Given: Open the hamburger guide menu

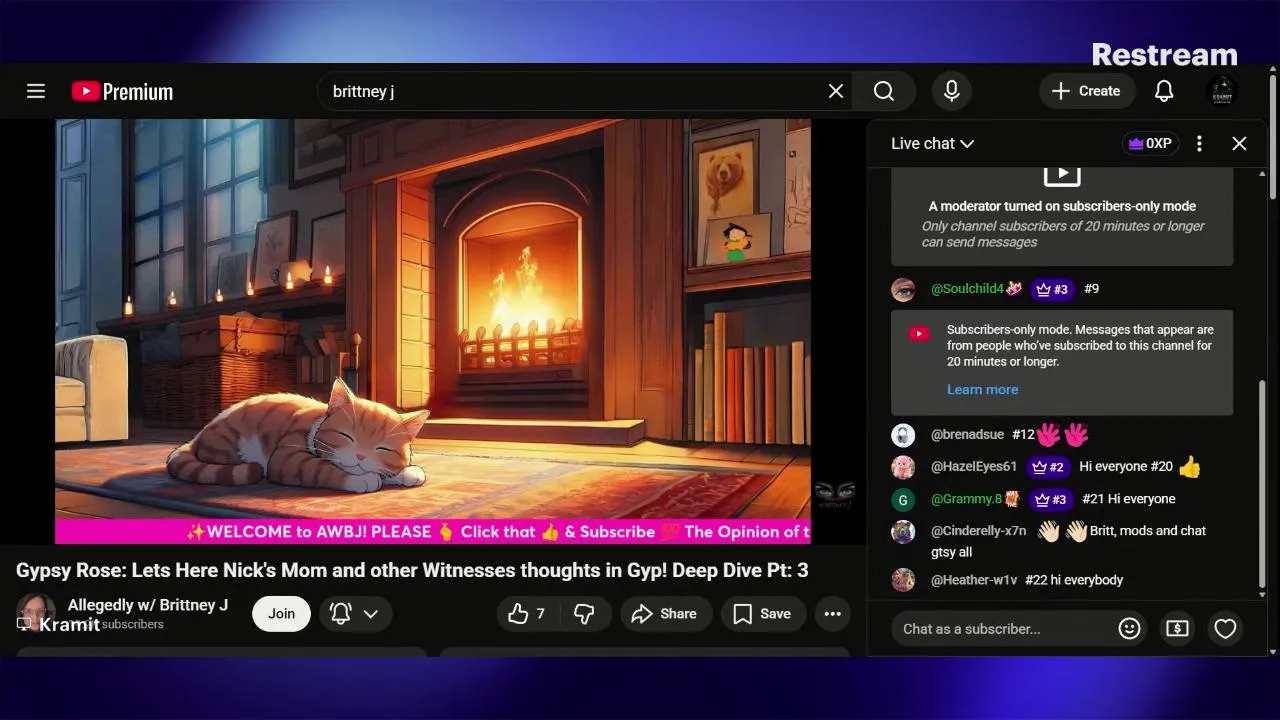Looking at the screenshot, I should [36, 91].
